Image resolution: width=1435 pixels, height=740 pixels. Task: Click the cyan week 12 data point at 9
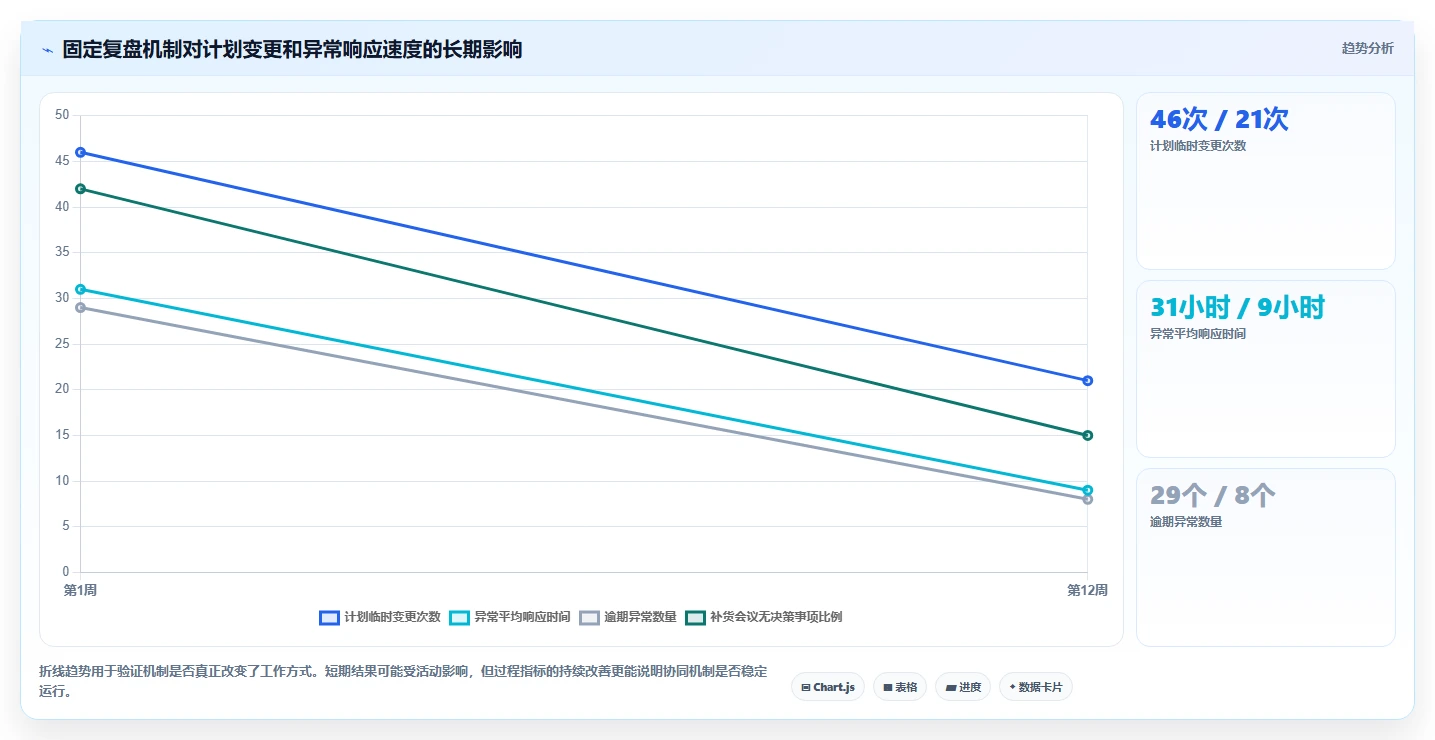tap(1087, 490)
